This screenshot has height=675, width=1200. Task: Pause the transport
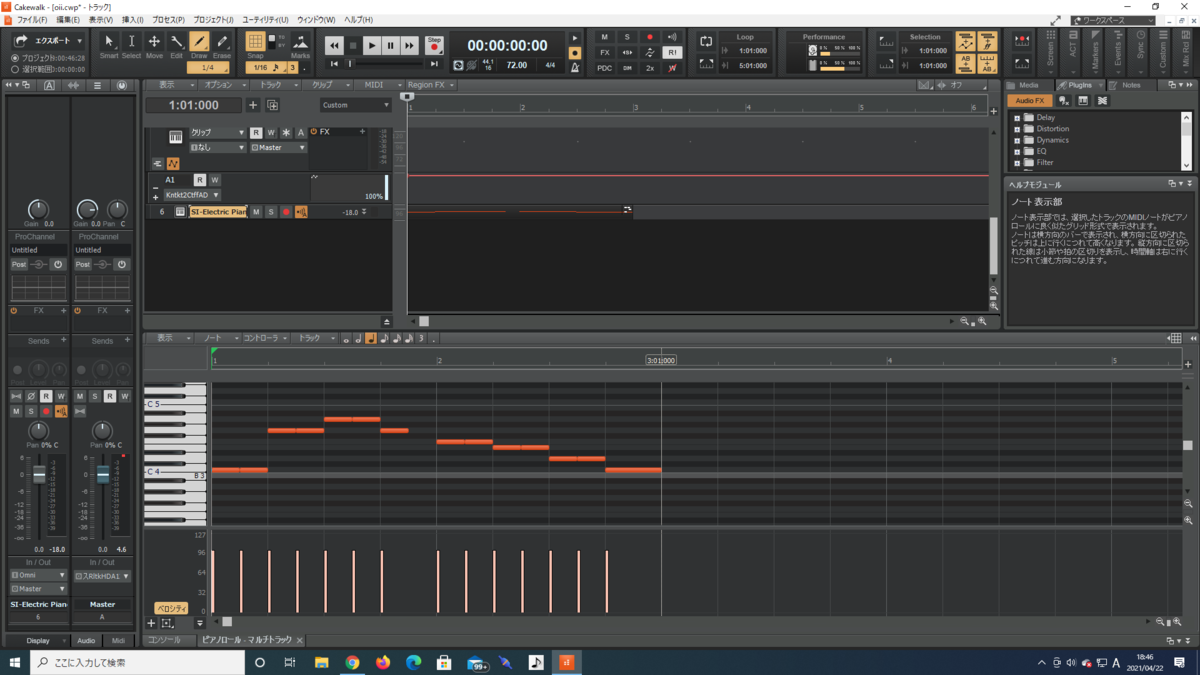click(390, 45)
